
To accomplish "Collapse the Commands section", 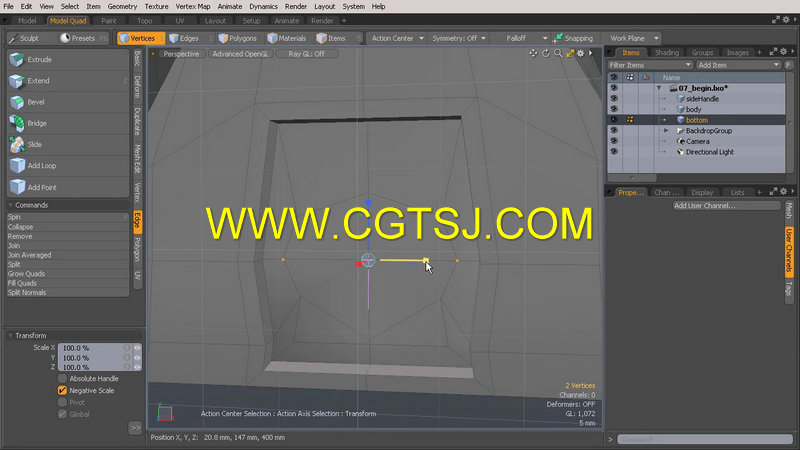I will click(x=11, y=205).
